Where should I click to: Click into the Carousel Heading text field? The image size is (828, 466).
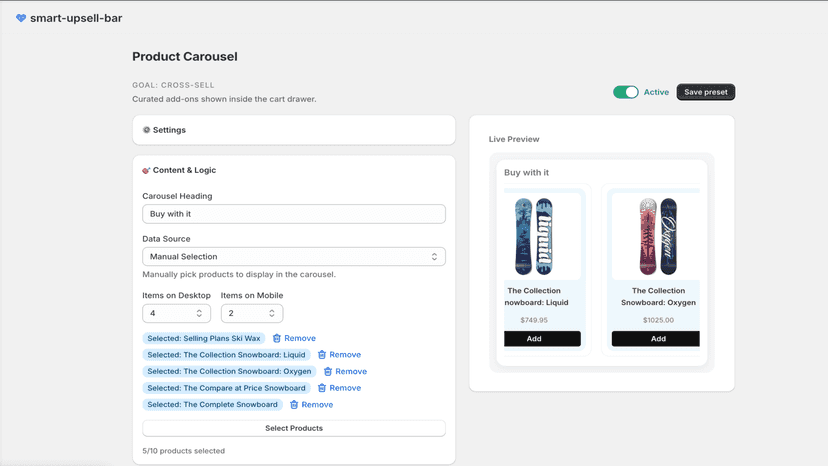click(294, 214)
